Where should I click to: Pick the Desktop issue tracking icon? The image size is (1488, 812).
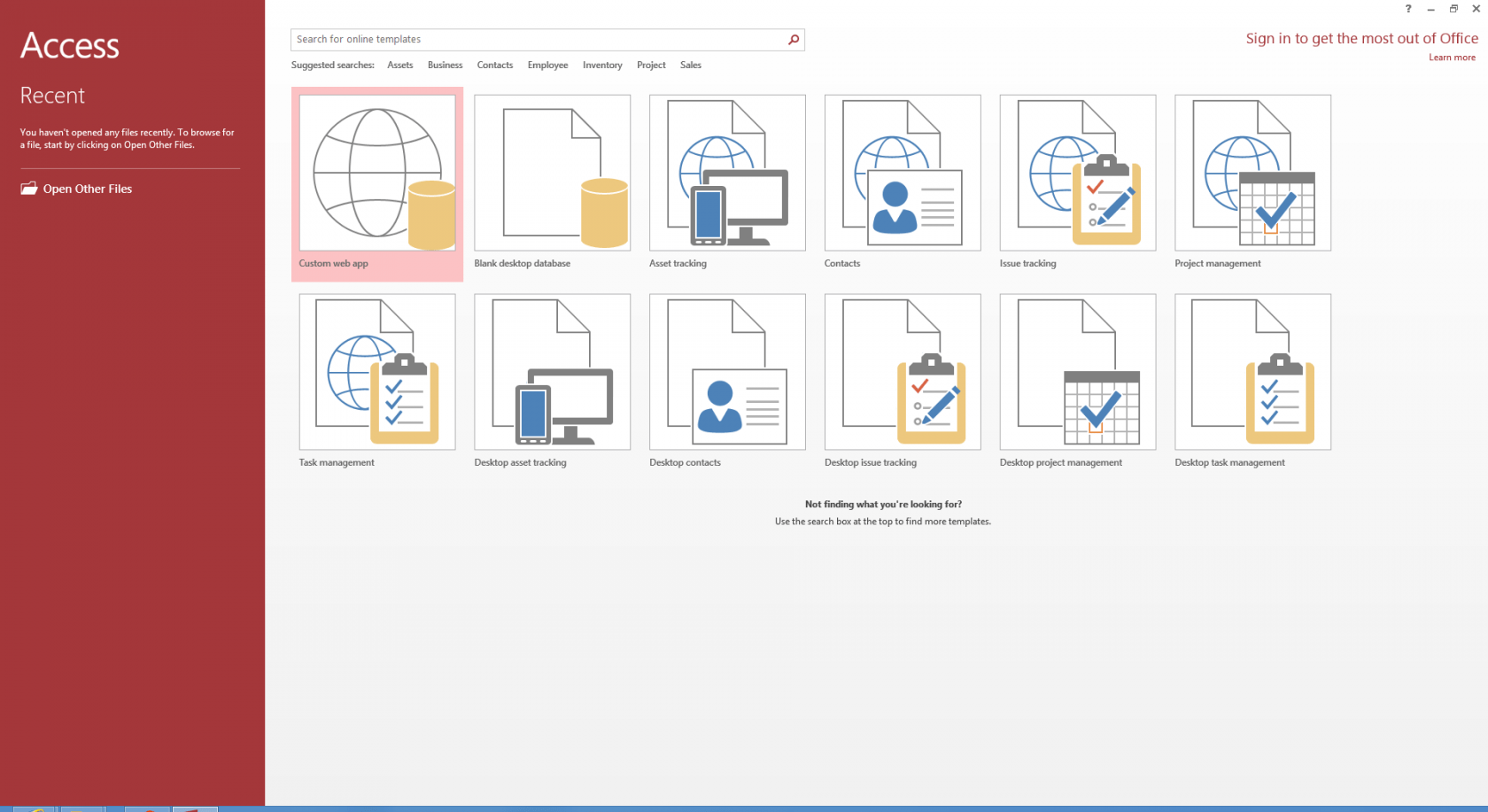coord(903,372)
